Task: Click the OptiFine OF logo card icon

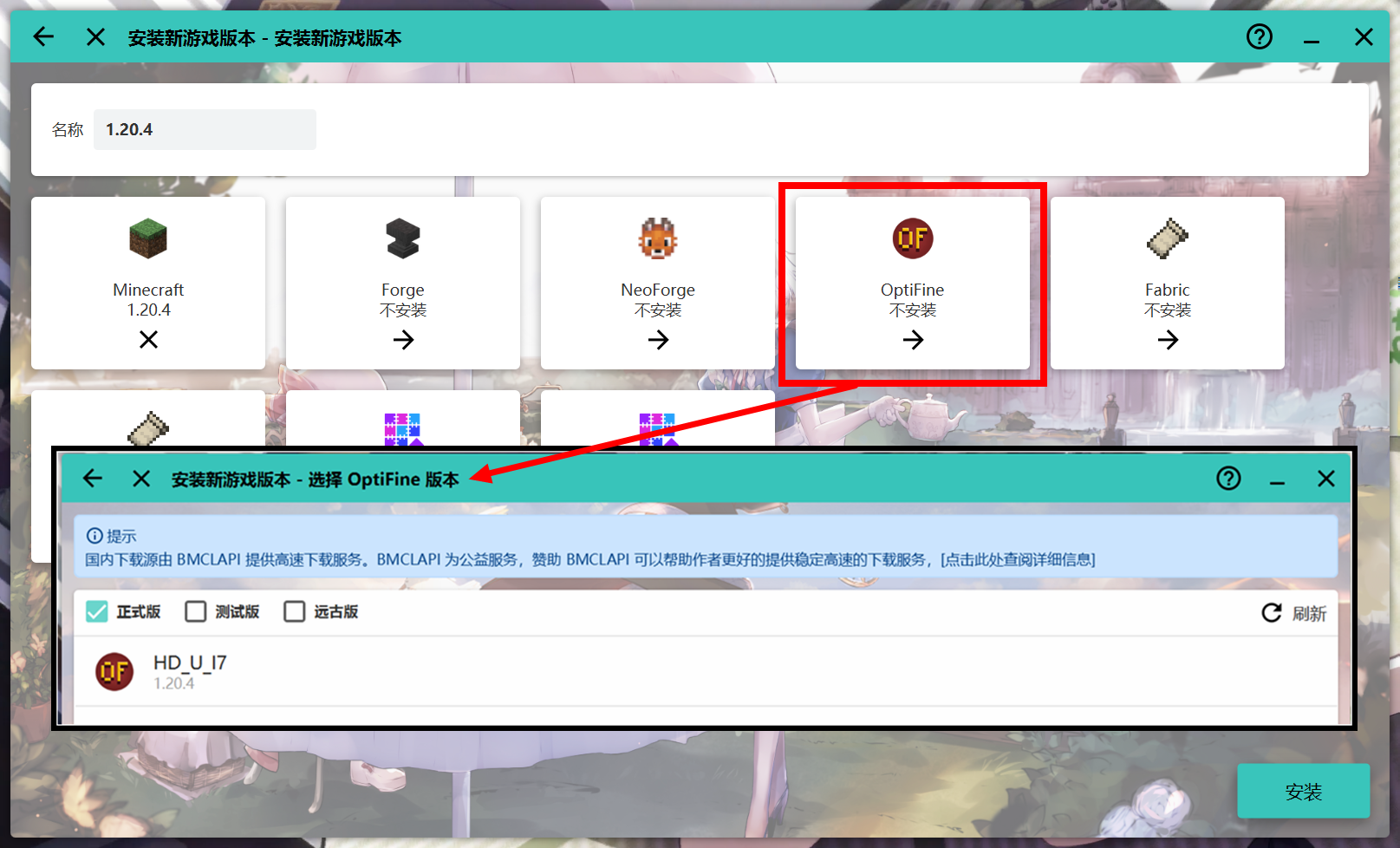Action: pyautogui.click(x=913, y=238)
